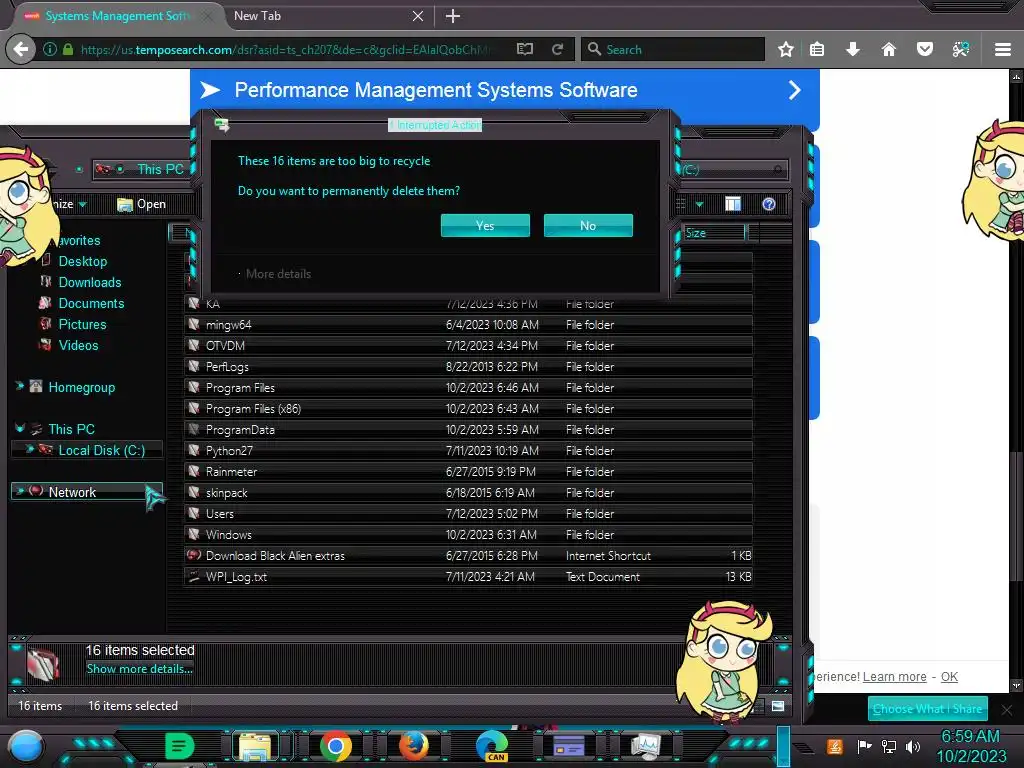Toggle preview pane icon in Explorer

[733, 204]
